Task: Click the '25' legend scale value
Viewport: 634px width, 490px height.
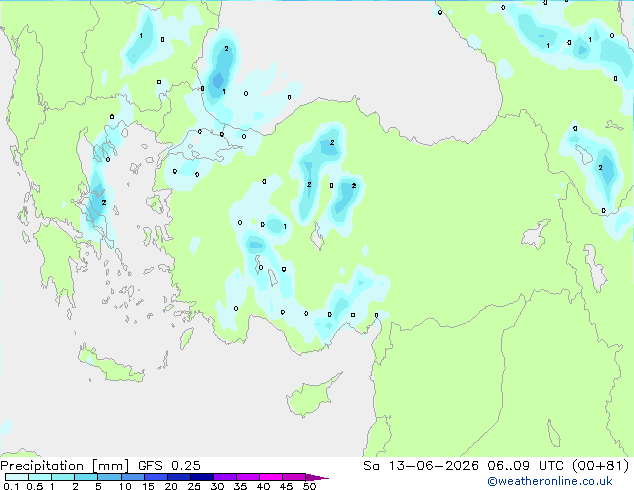Action: 194,486
